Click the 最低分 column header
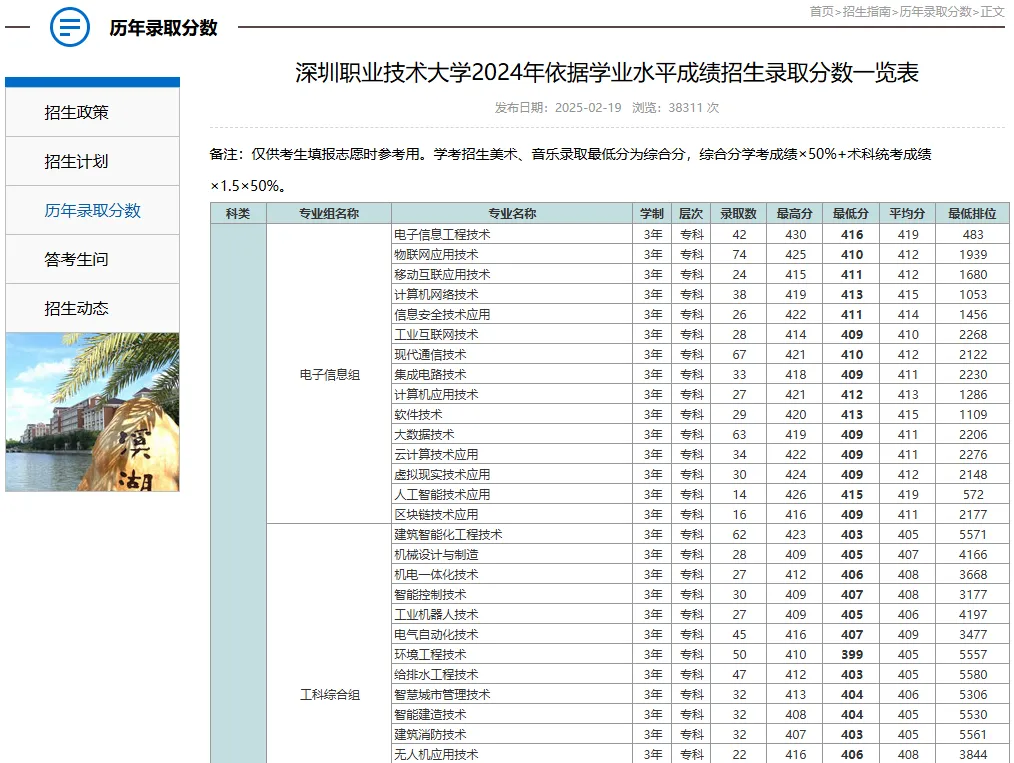1014x763 pixels. (x=851, y=213)
